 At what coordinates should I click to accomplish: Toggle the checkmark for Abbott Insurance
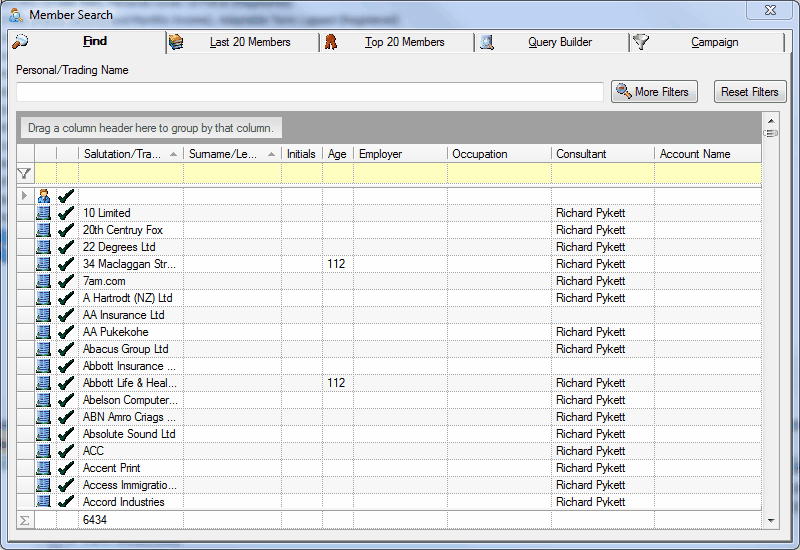(x=66, y=366)
